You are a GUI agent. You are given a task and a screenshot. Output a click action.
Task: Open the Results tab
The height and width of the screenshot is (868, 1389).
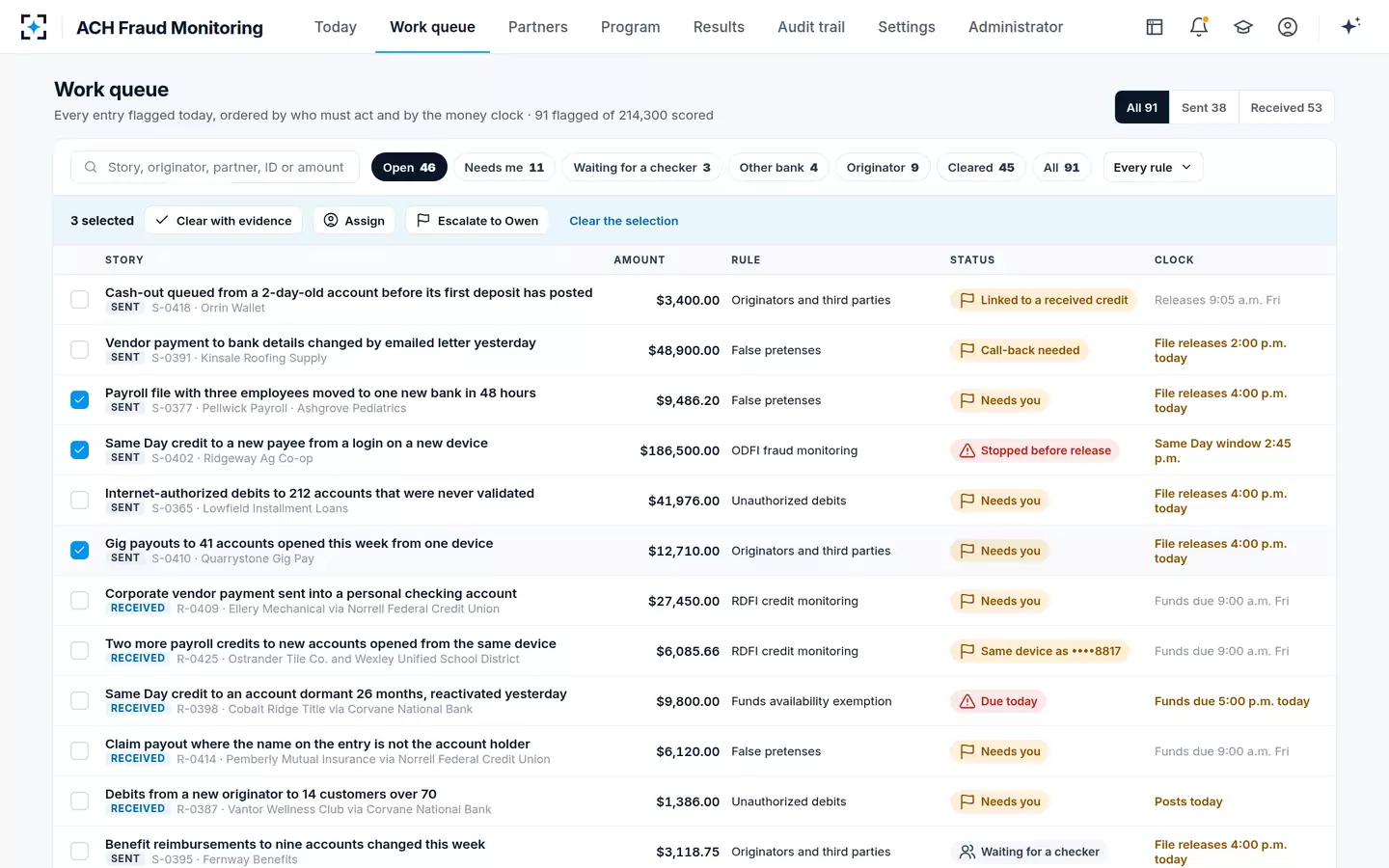click(x=719, y=27)
